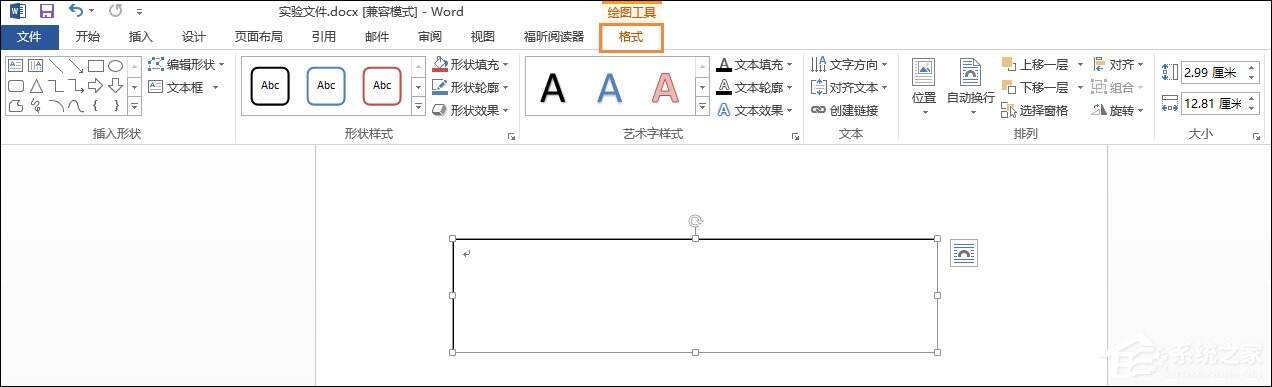
Task: Click Send Backward (下移一层)
Action: coord(1035,87)
